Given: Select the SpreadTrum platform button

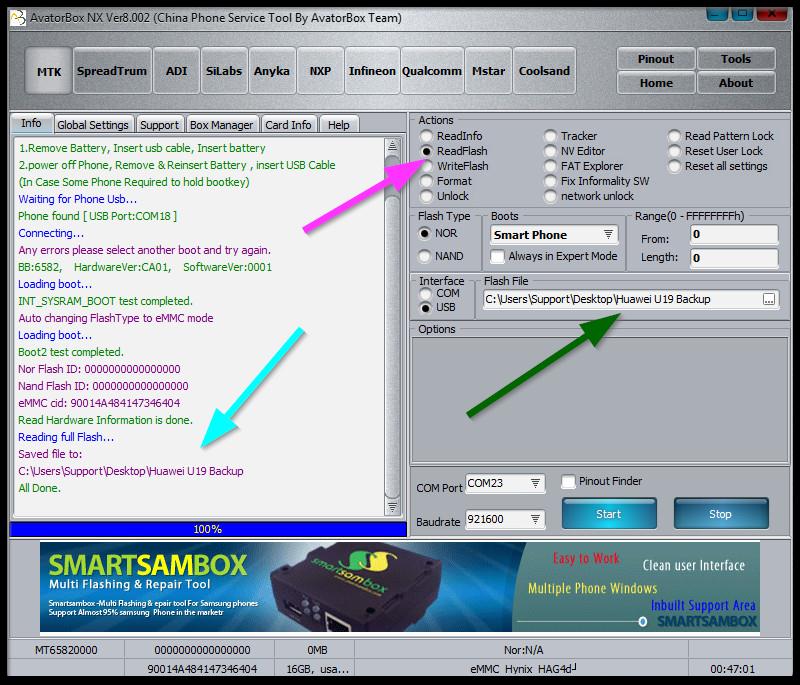Looking at the screenshot, I should [112, 71].
